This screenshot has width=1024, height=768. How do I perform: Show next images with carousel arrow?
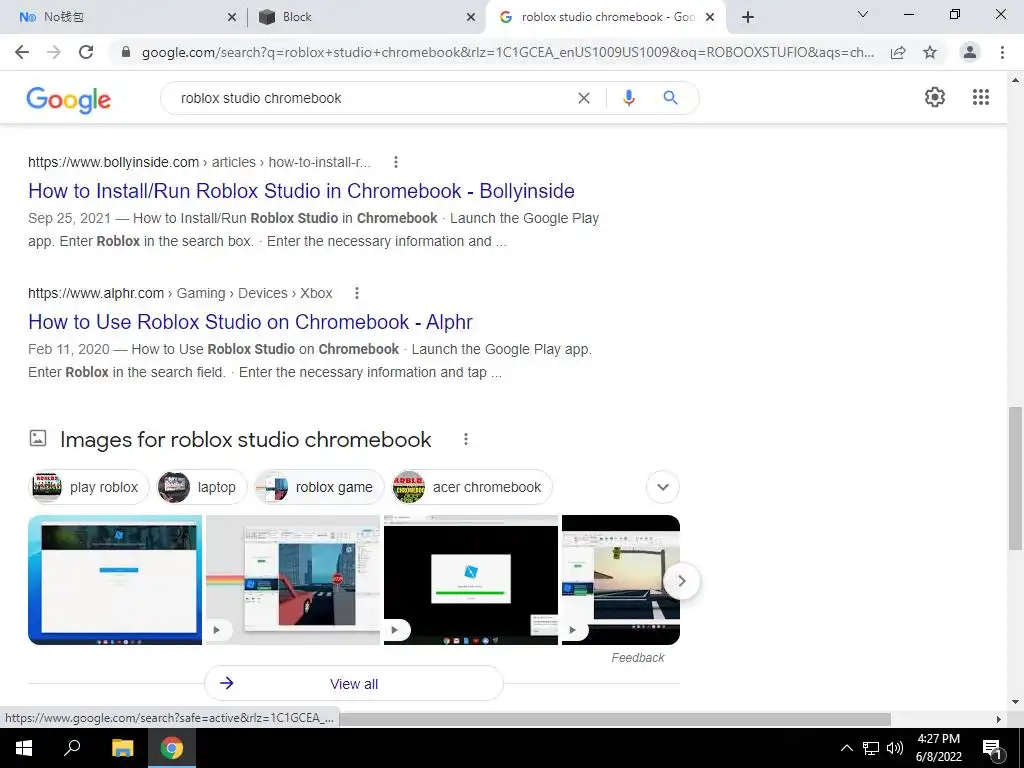point(681,581)
